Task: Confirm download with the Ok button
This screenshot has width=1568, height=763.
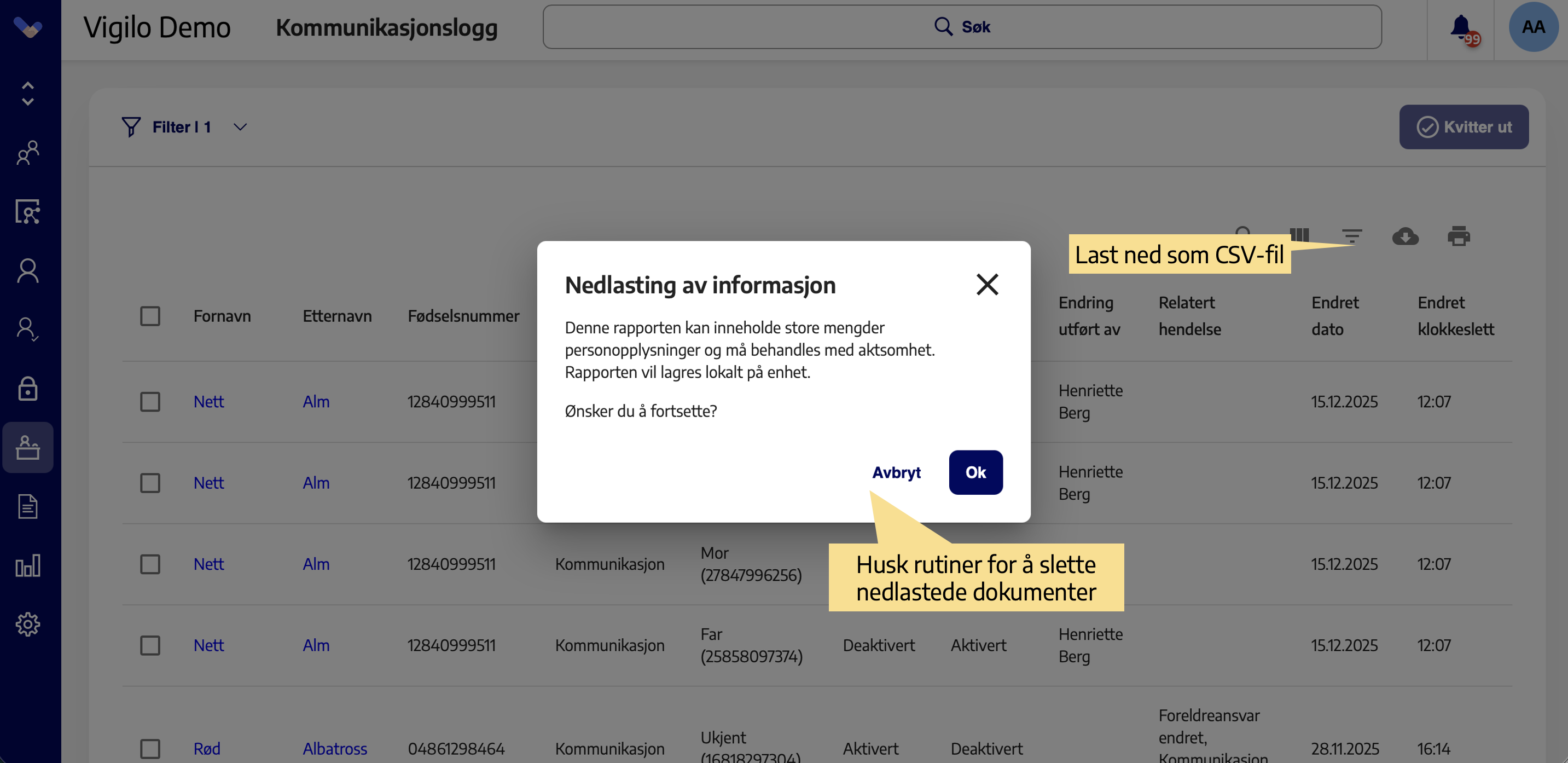Action: click(x=975, y=472)
